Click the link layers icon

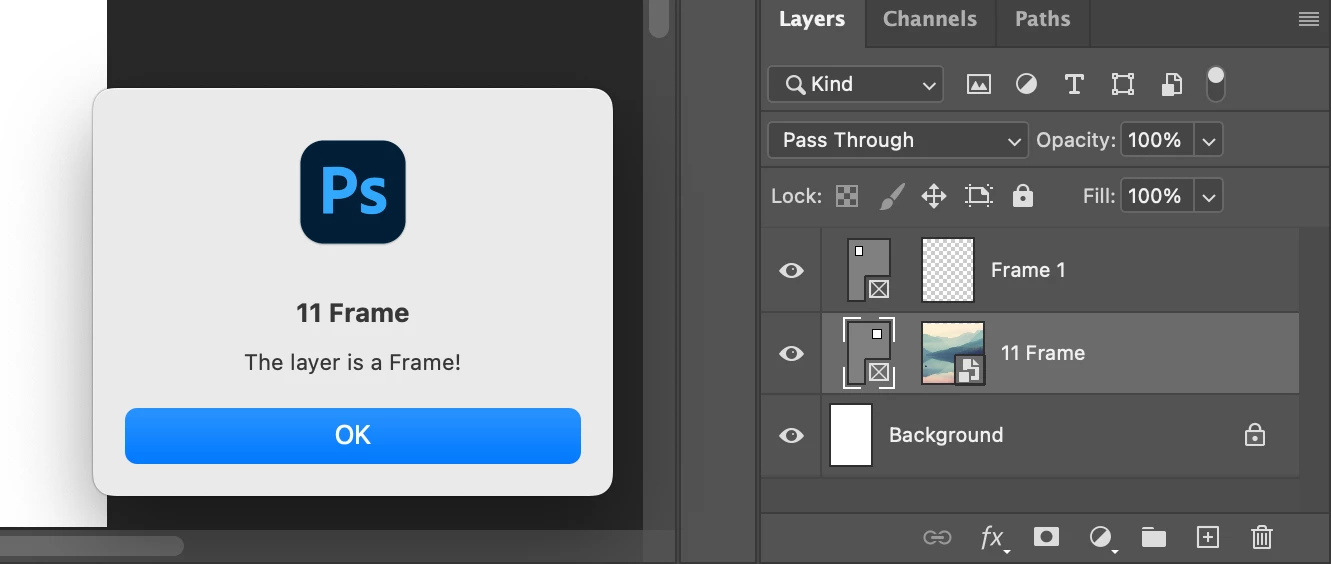937,538
